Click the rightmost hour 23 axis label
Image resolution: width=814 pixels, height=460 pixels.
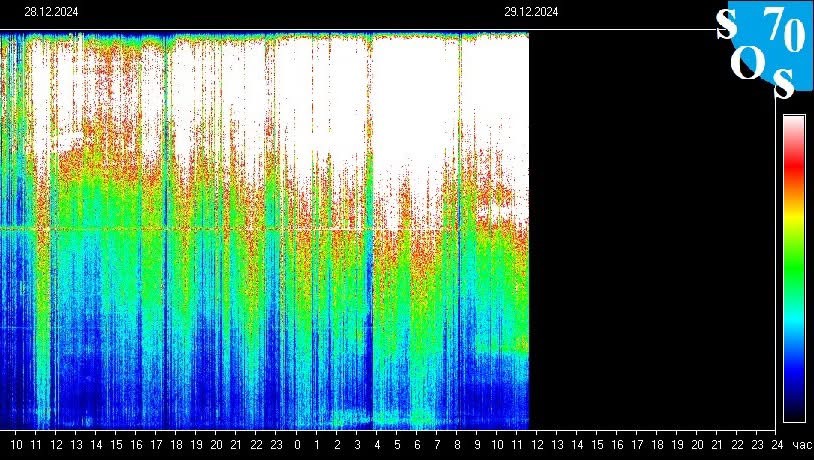tap(757, 444)
